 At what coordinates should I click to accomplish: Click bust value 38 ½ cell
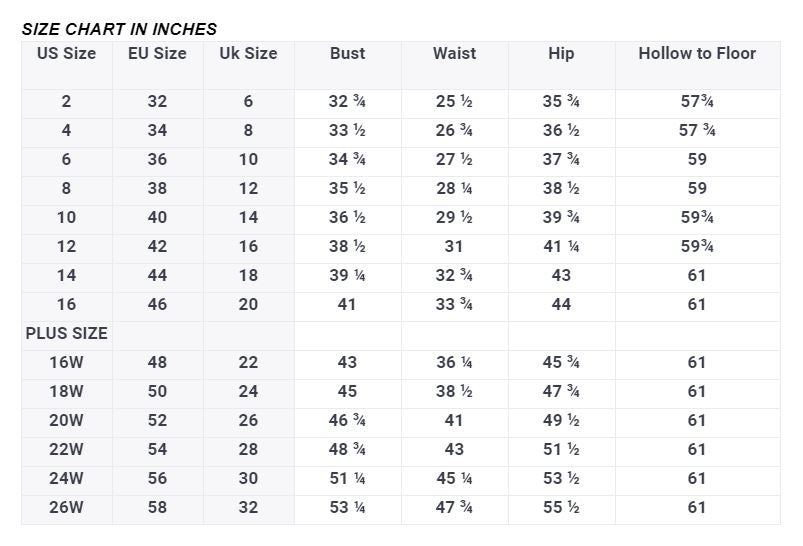[347, 247]
